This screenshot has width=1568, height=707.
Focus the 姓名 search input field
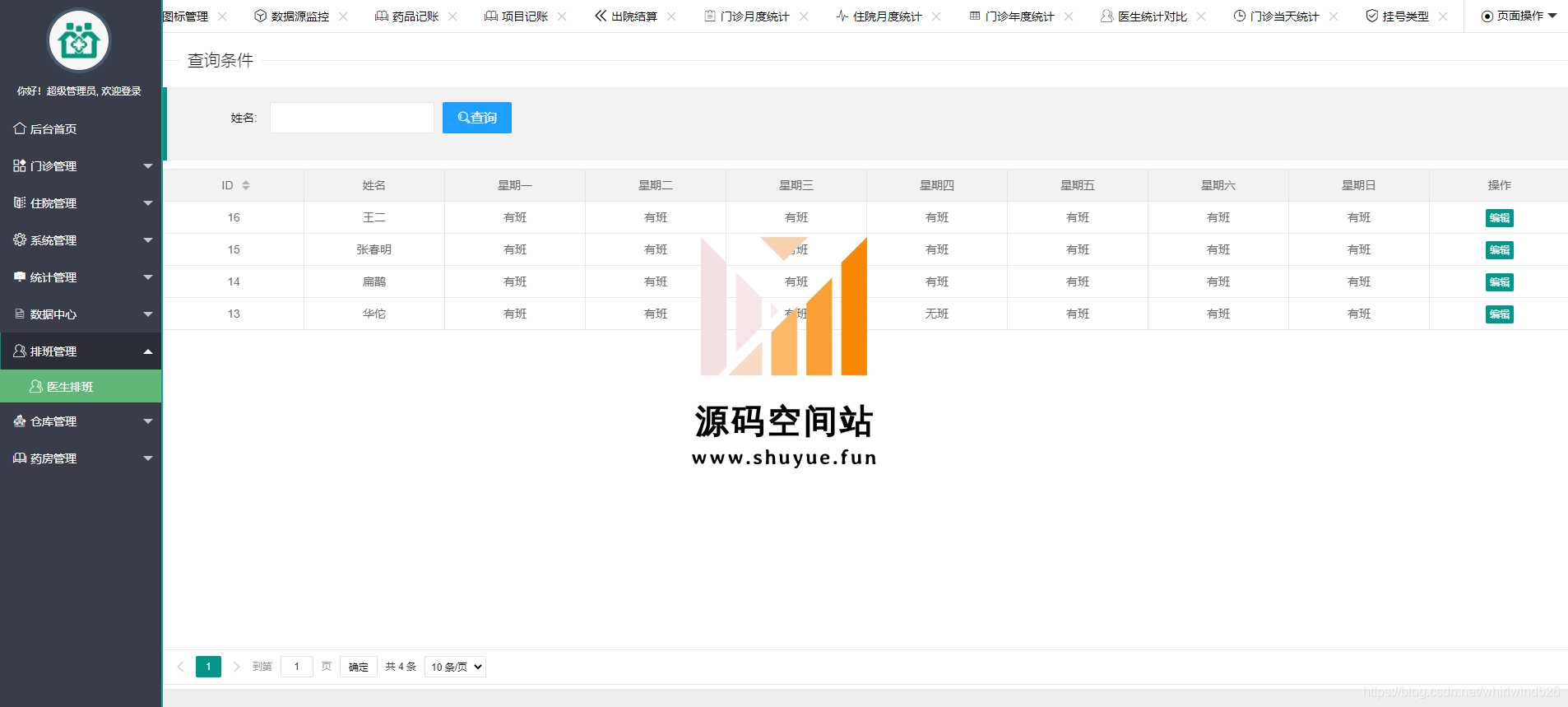352,118
